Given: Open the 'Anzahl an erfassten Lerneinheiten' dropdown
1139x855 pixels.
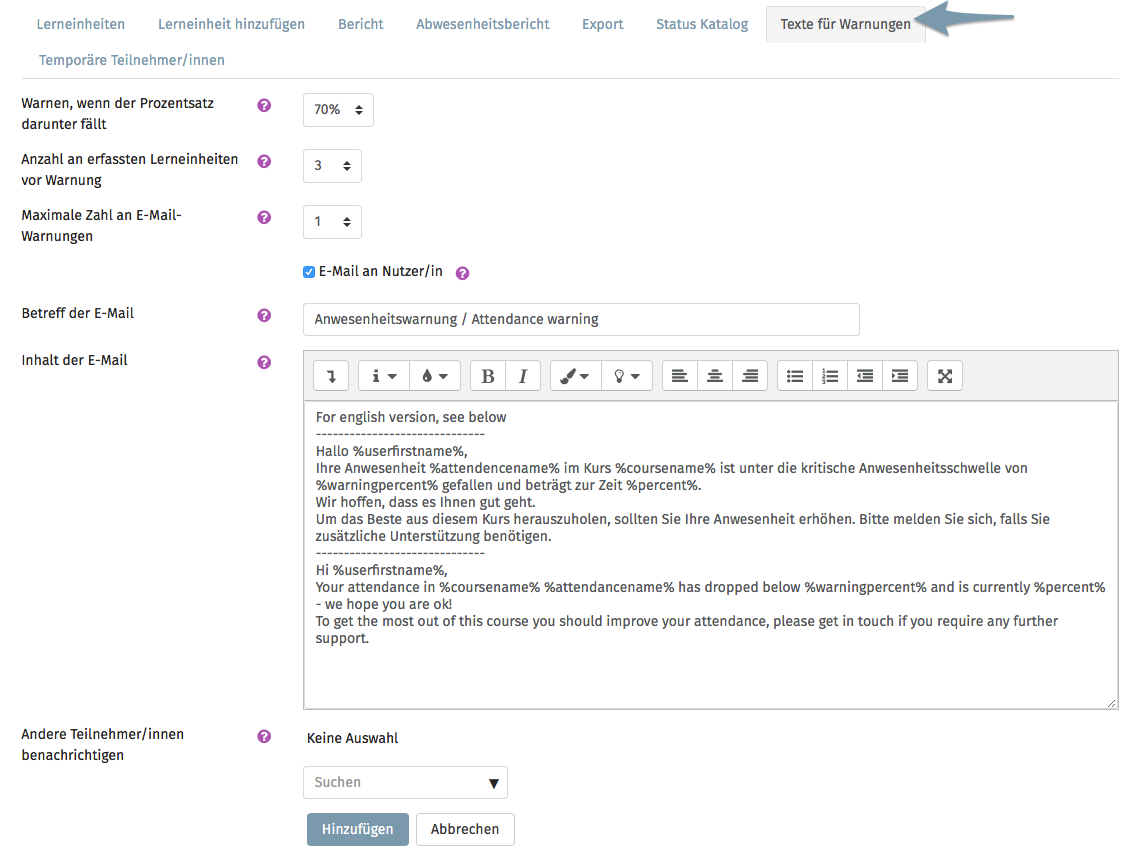Looking at the screenshot, I should [332, 166].
